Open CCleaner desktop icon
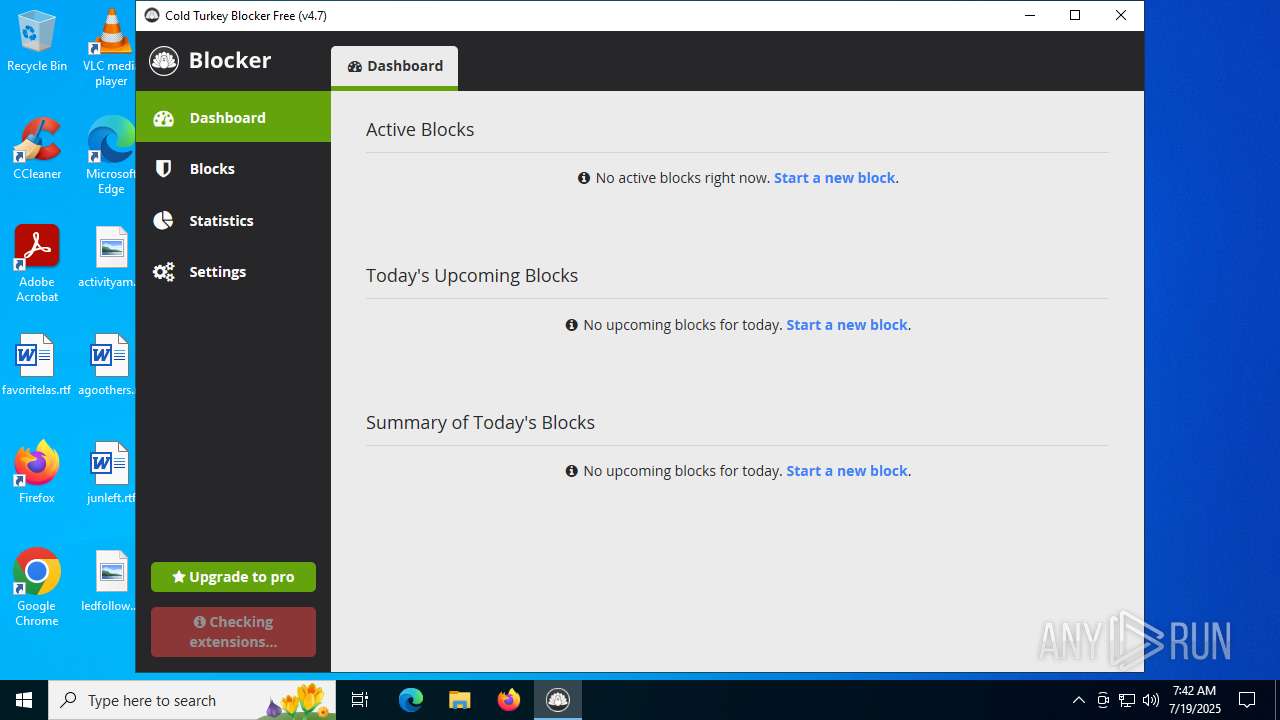Image resolution: width=1280 pixels, height=720 pixels. pyautogui.click(x=37, y=149)
